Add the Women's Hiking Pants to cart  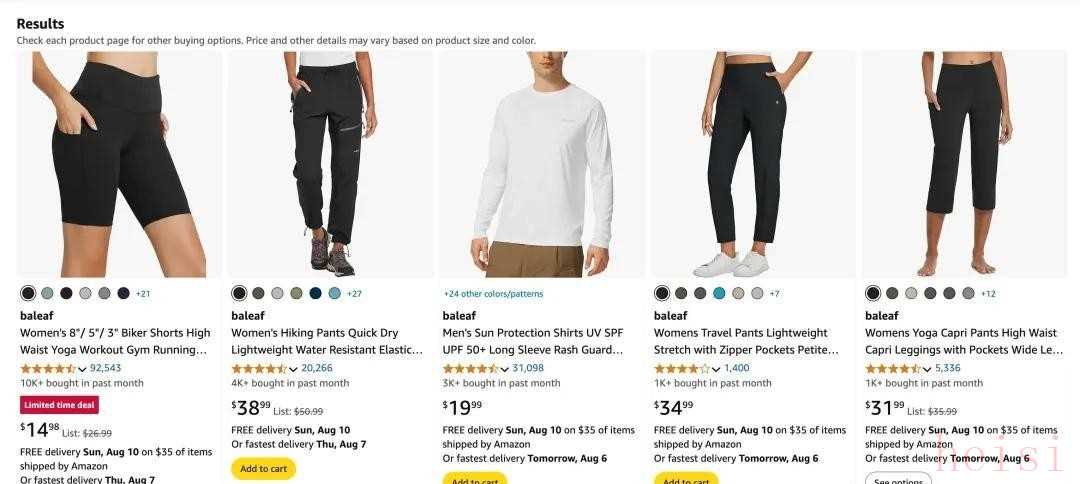[263, 469]
